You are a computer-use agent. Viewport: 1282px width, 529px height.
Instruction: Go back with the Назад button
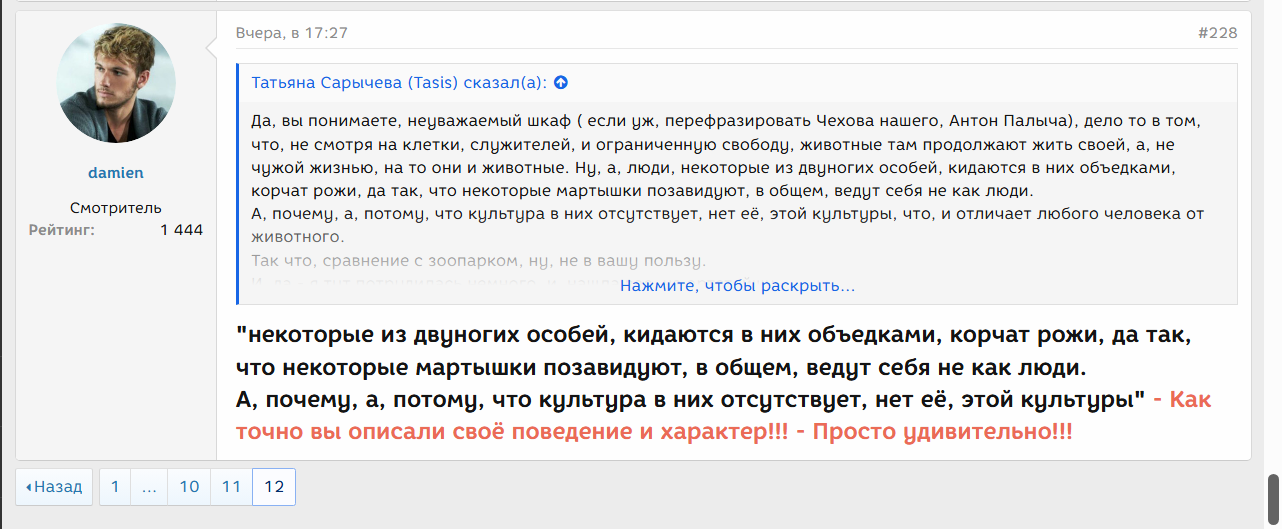54,487
